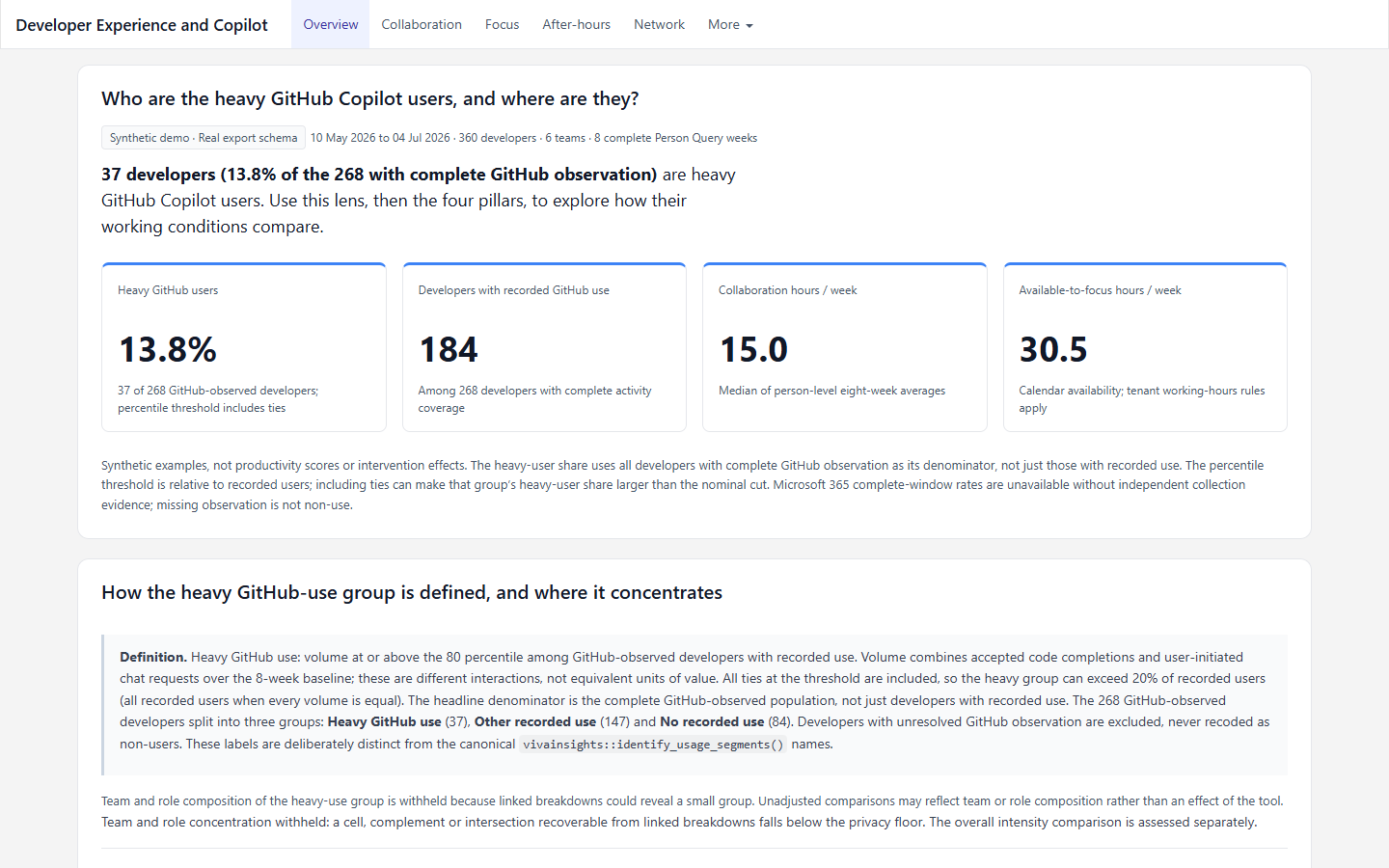Open the Network tab

click(x=659, y=24)
